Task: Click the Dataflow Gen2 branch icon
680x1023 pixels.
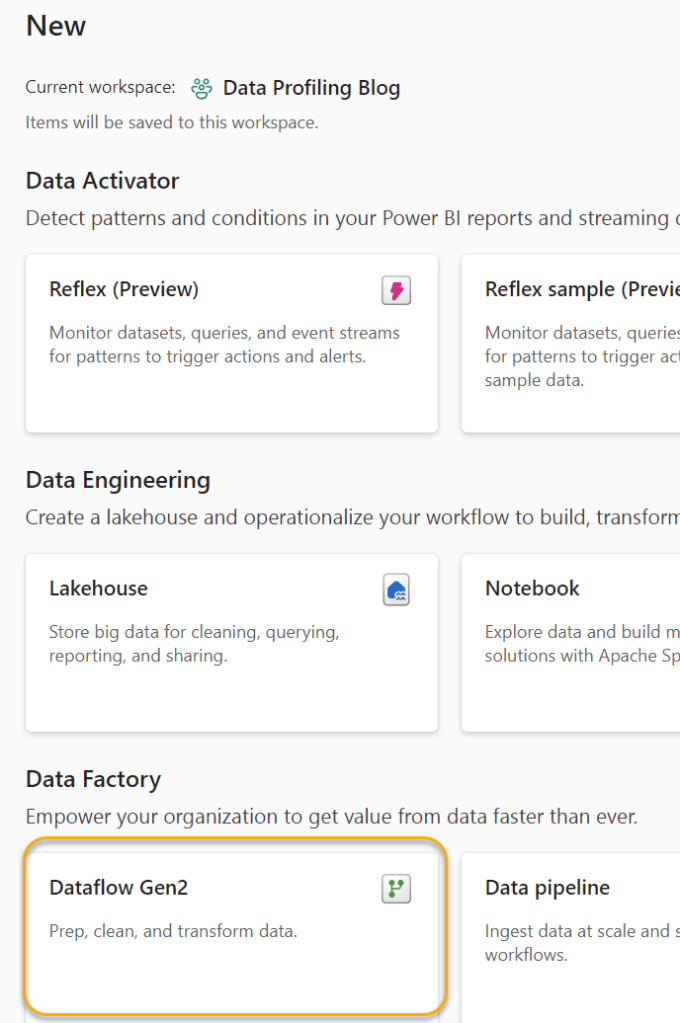Action: point(396,889)
